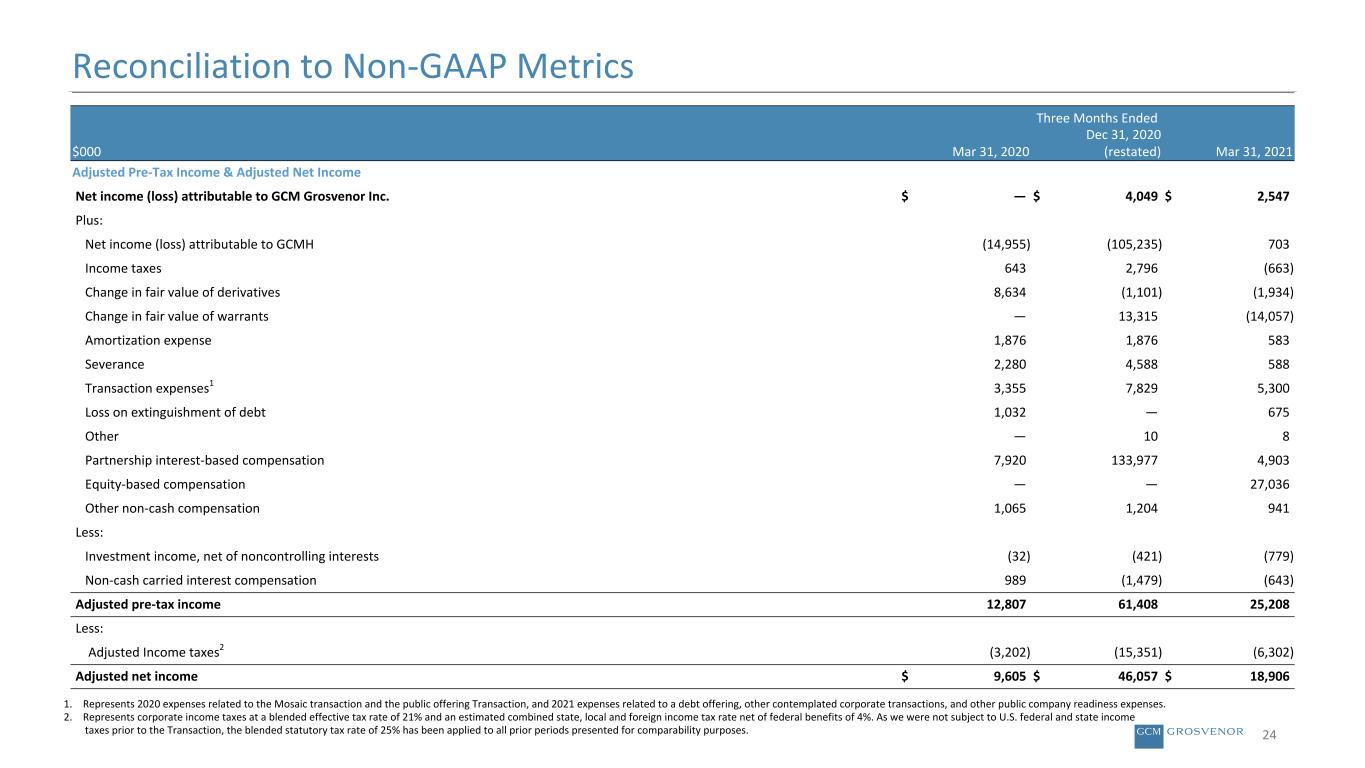
Task: Select the value 4,049 in the net income row
Action: [1140, 196]
